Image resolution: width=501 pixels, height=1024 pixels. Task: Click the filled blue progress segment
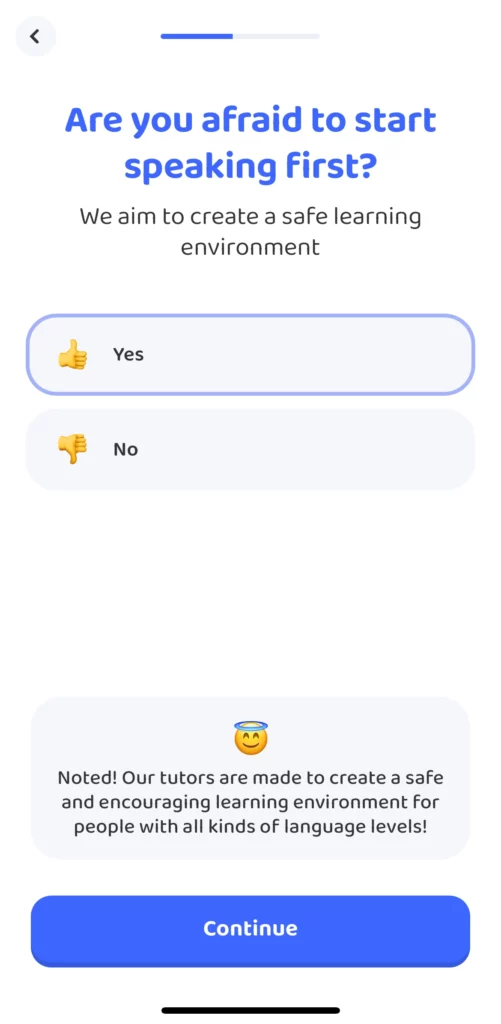(197, 37)
